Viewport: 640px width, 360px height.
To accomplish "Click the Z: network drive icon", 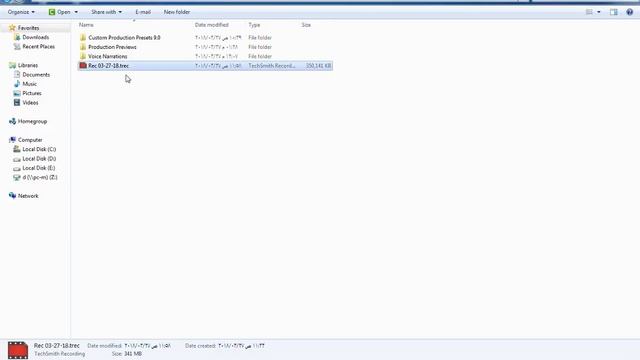I will coord(17,178).
